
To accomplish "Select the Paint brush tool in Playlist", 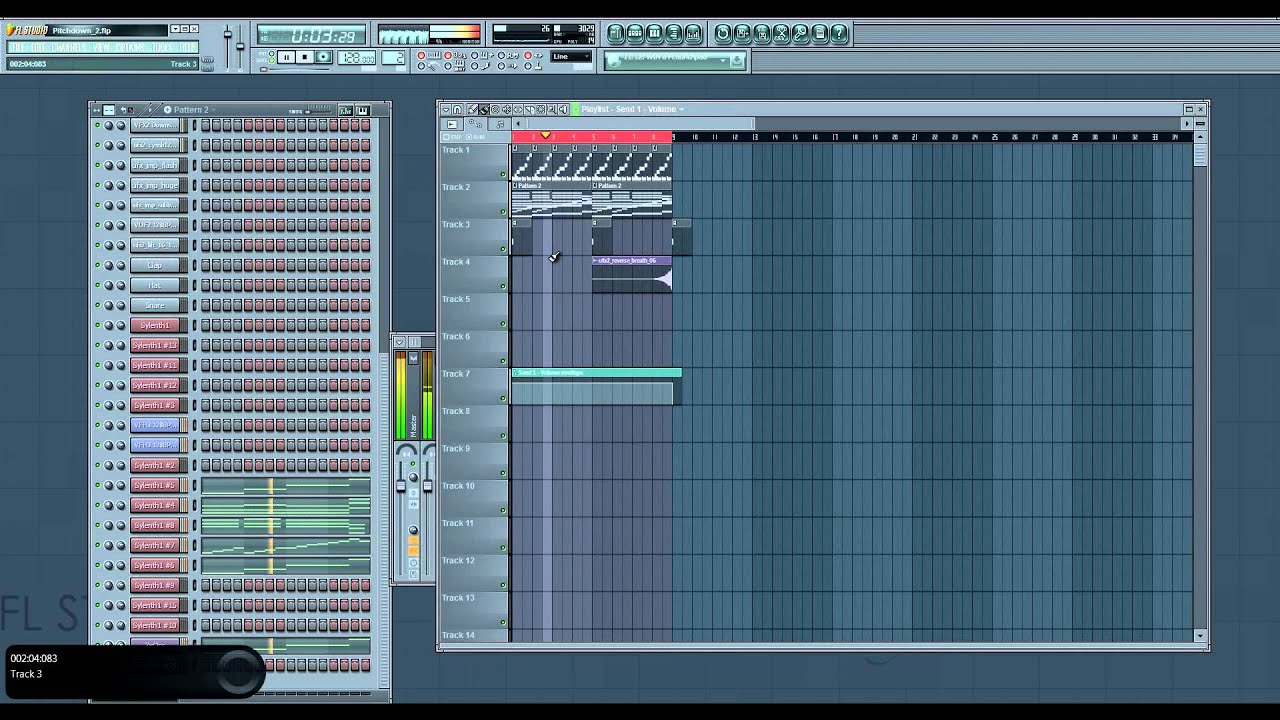I will [484, 109].
